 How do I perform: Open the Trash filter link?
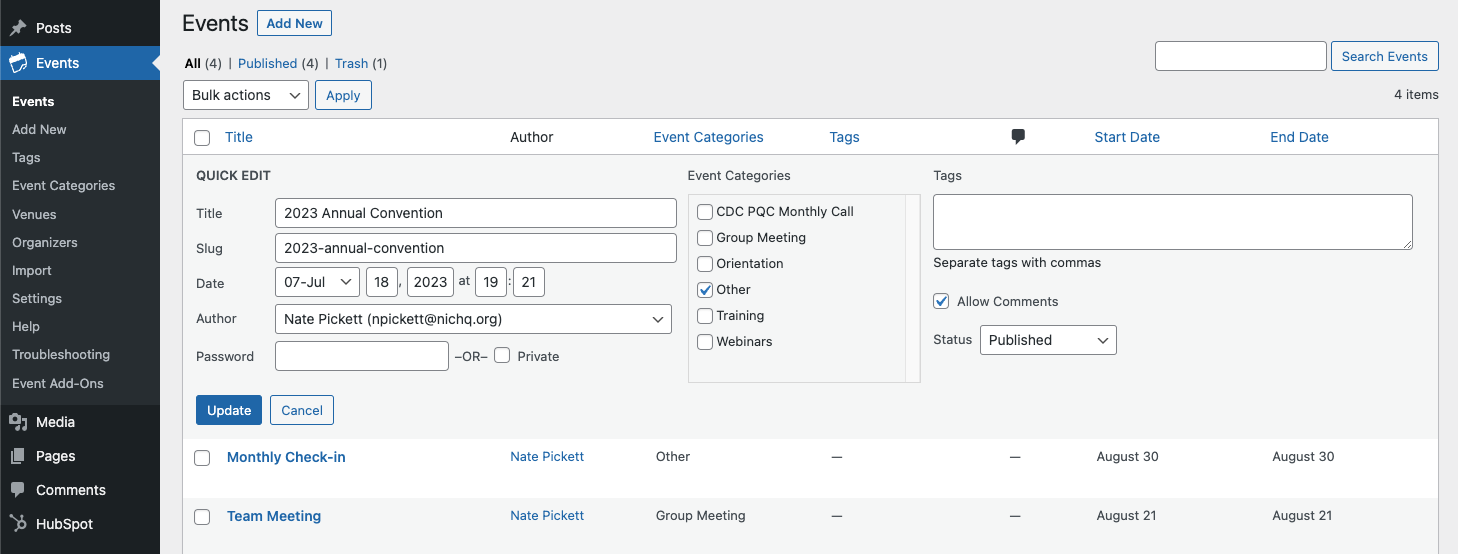(351, 63)
